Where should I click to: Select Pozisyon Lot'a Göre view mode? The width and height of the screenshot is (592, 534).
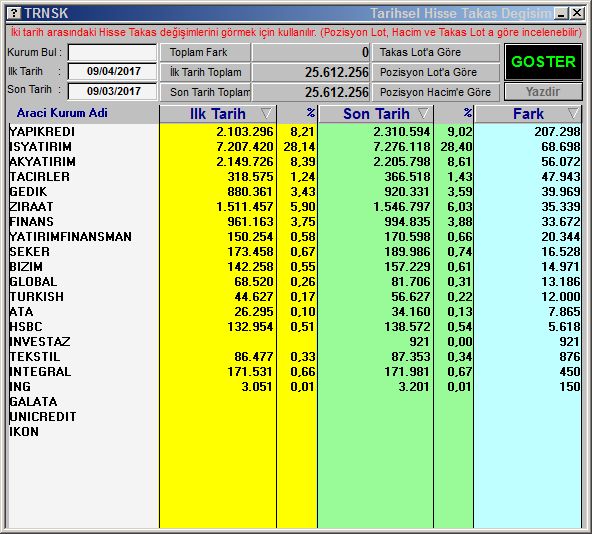[x=436, y=73]
